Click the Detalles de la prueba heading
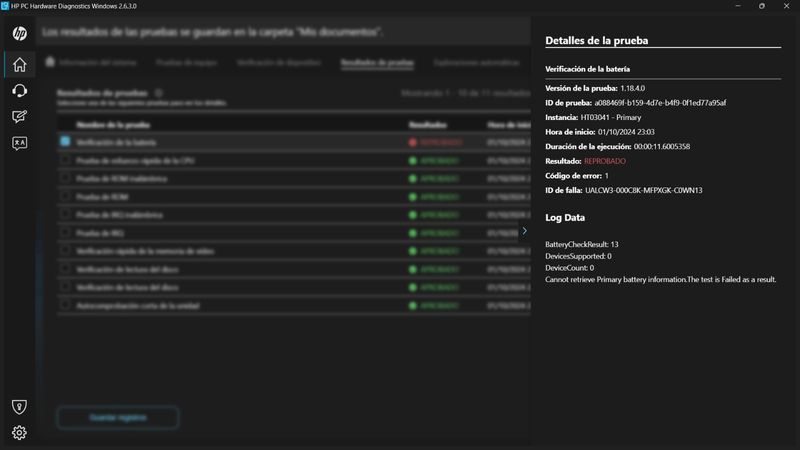The width and height of the screenshot is (800, 450). [x=596, y=40]
